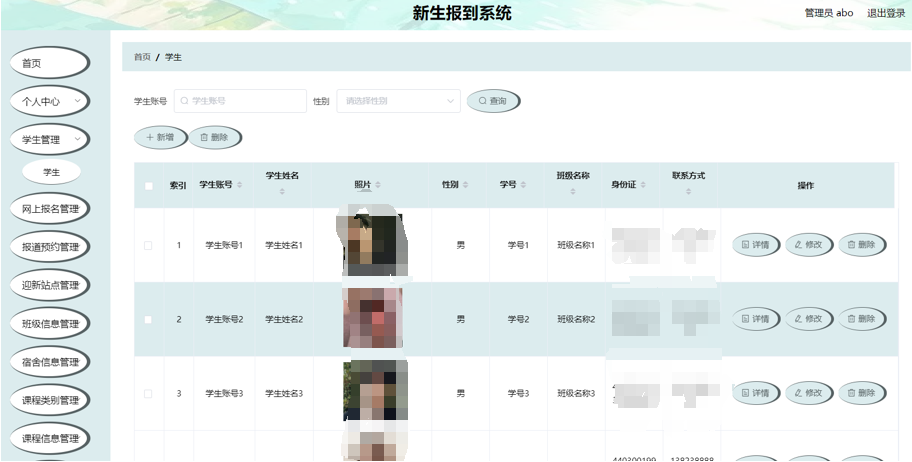The image size is (912, 462).
Task: Click 删除 for 学生账号3 row
Action: click(x=862, y=393)
